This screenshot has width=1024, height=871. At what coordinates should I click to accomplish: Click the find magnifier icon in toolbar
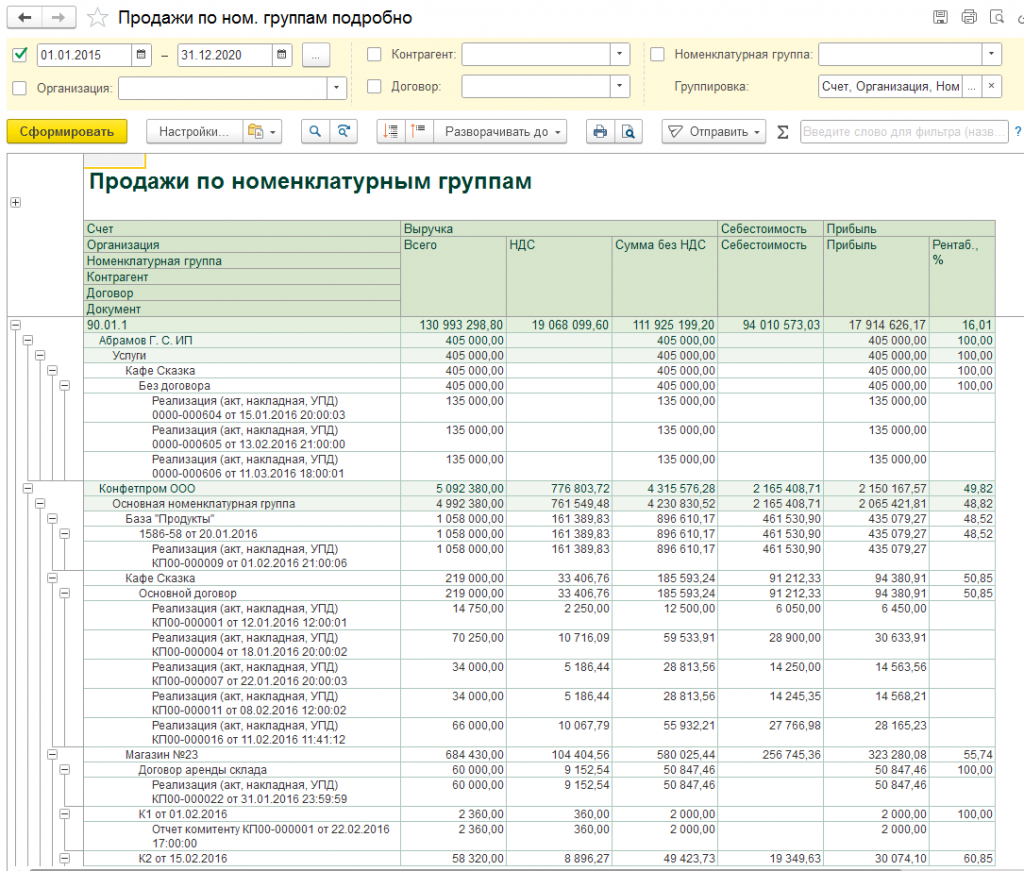pyautogui.click(x=315, y=131)
